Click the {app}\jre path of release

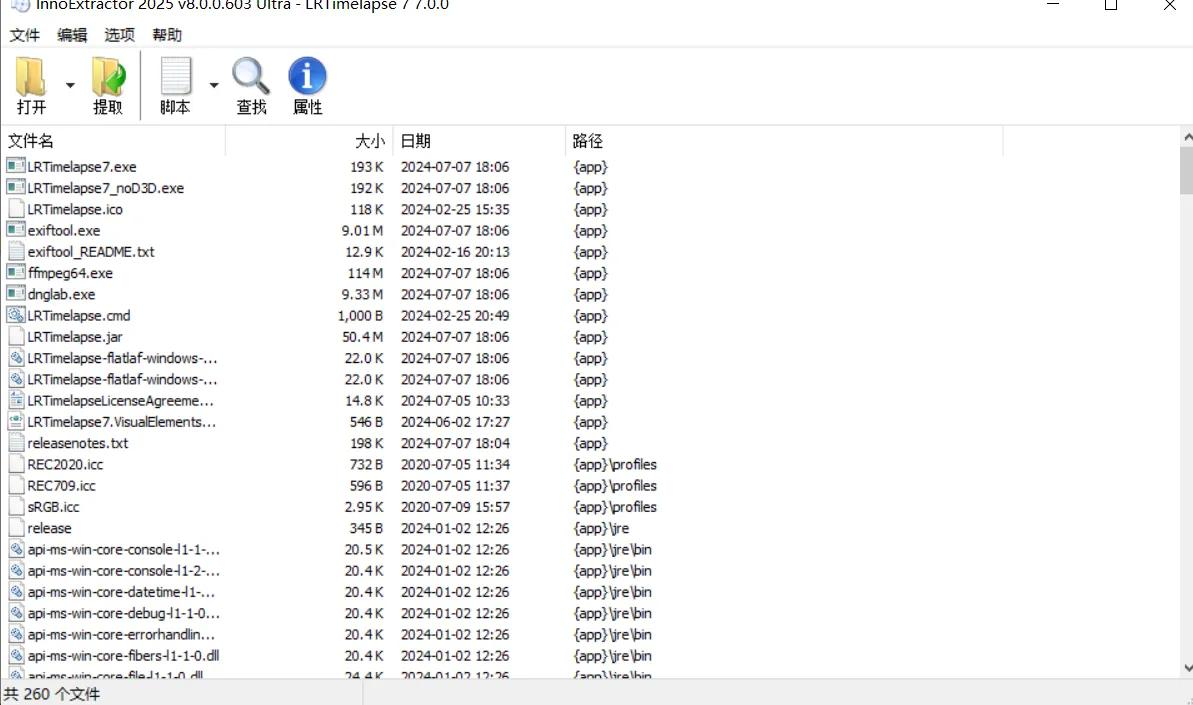[601, 528]
